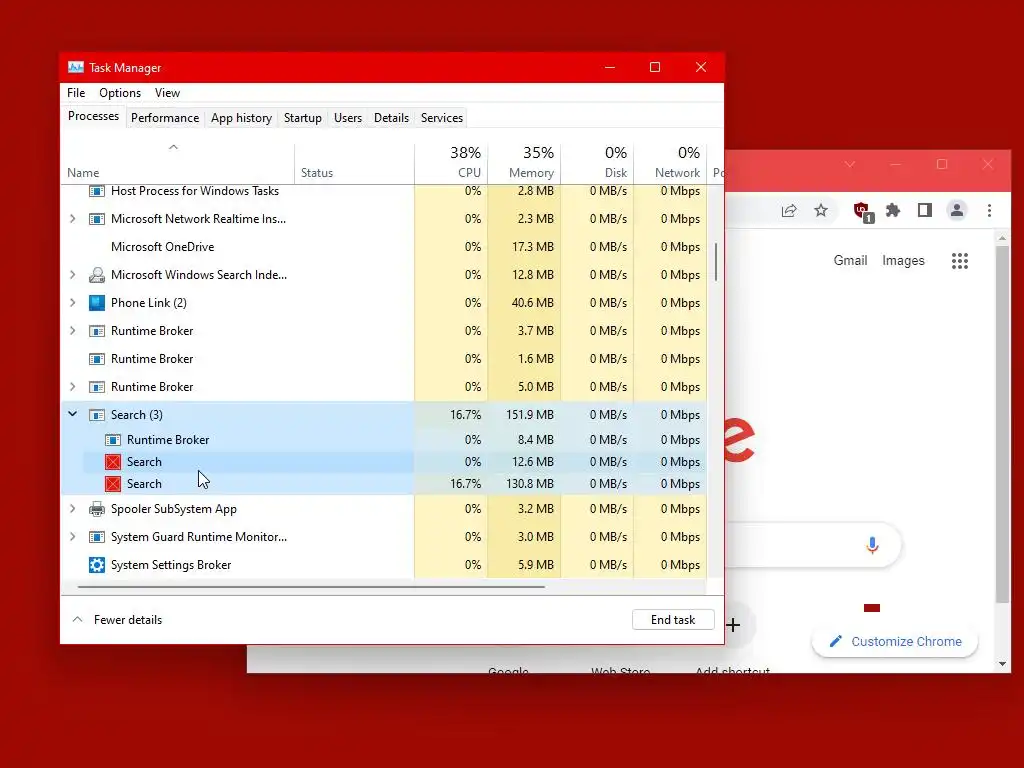
Task: Switch to the Startup tab
Action: pyautogui.click(x=302, y=118)
